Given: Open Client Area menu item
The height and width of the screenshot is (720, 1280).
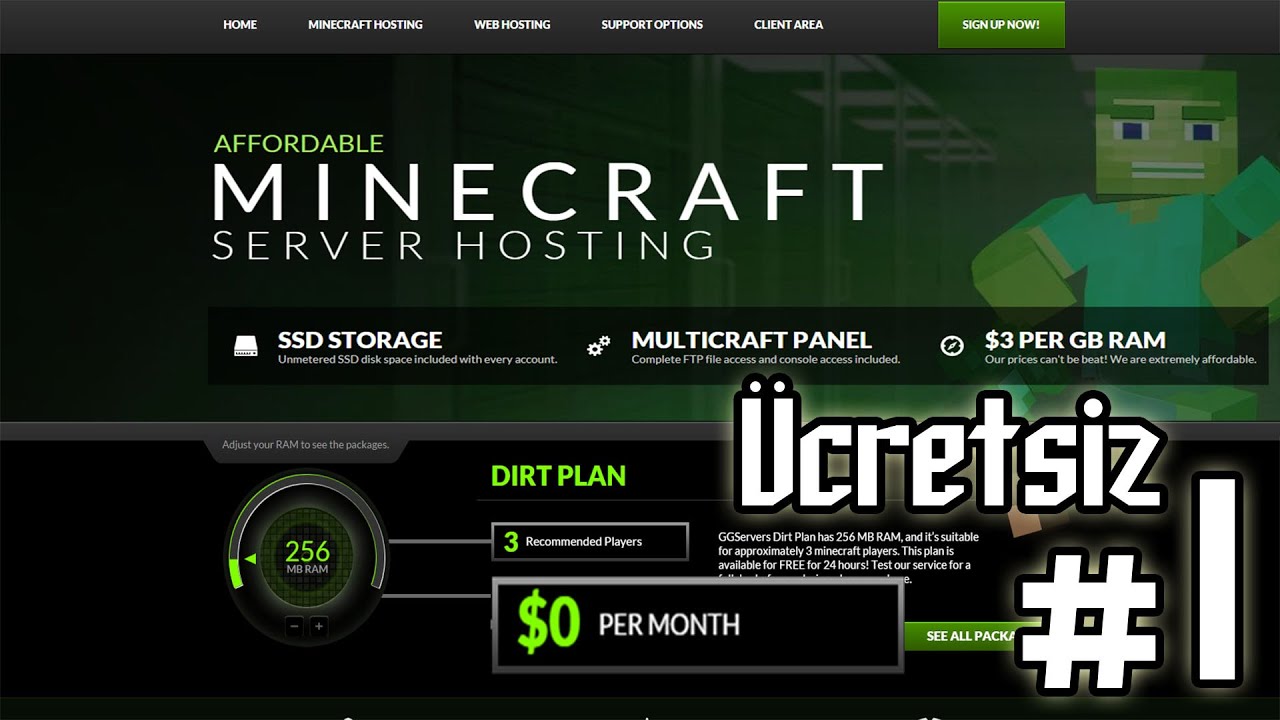Looking at the screenshot, I should coord(788,25).
